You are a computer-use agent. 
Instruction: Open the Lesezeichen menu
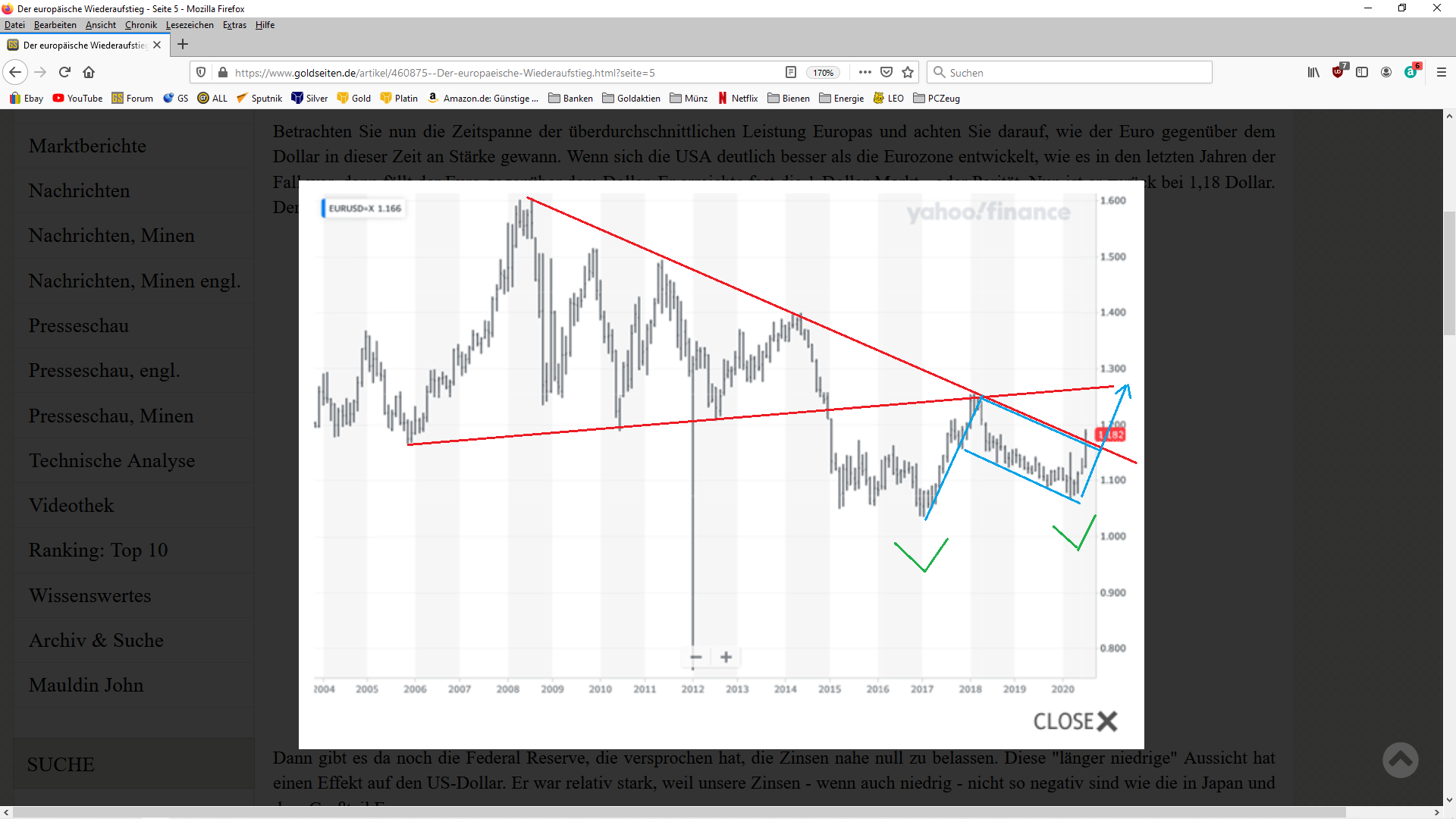click(190, 25)
